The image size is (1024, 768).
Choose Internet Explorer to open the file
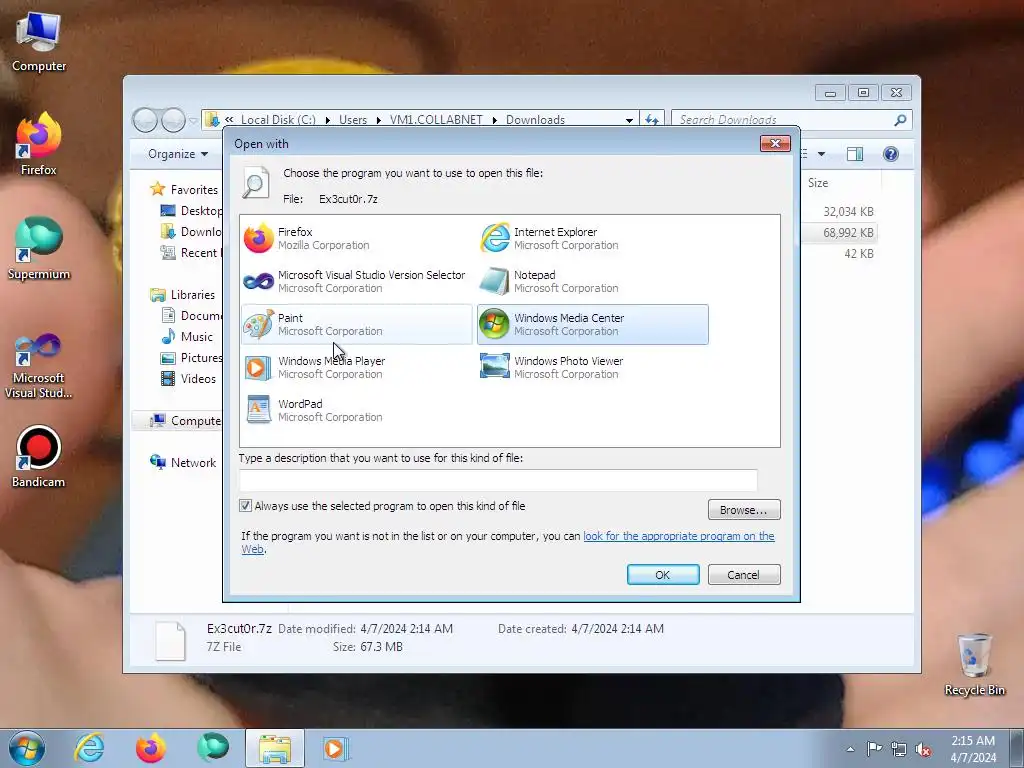point(592,238)
